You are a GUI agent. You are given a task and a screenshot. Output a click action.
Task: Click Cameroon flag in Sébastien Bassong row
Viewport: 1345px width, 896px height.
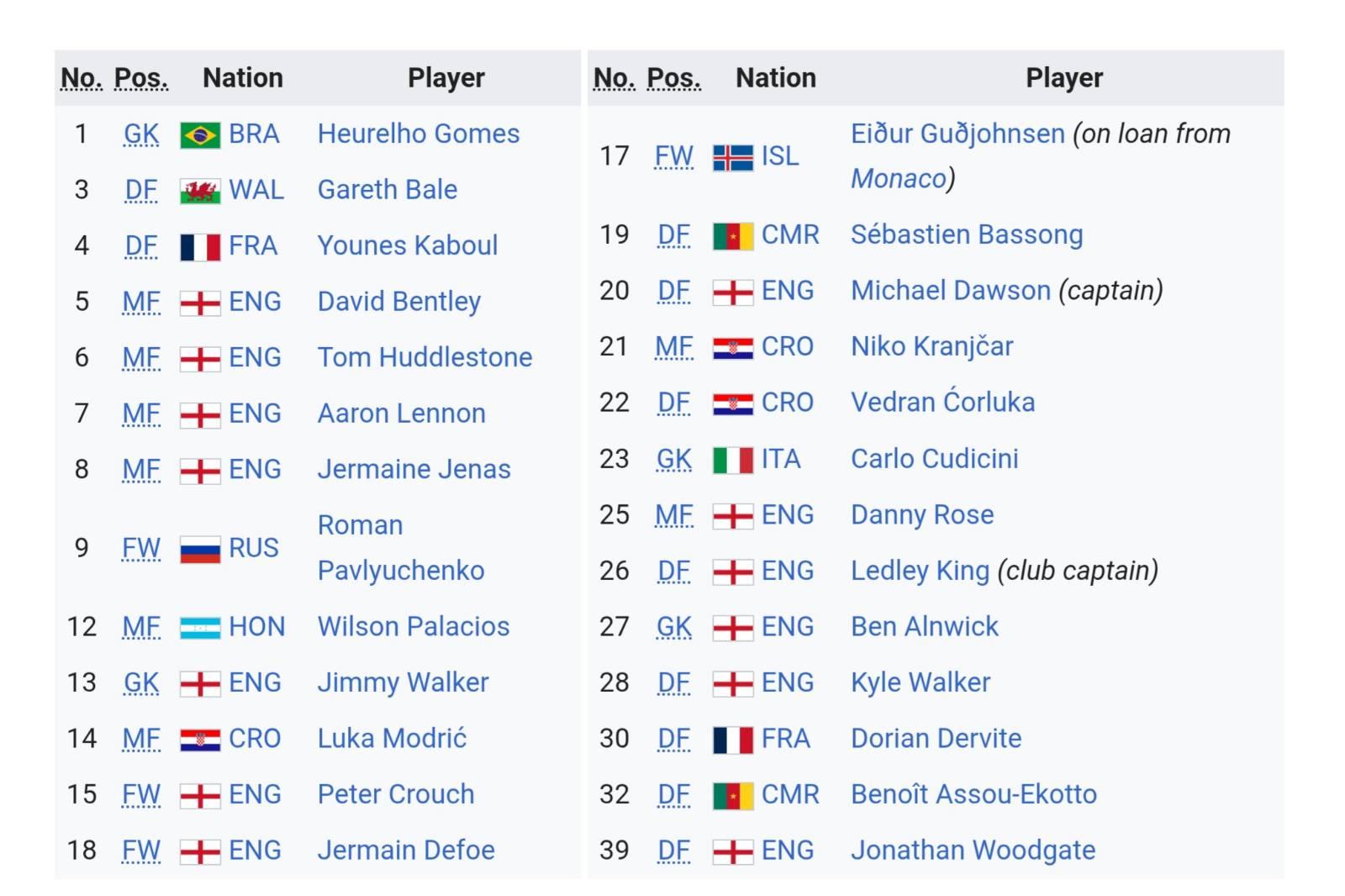point(733,235)
